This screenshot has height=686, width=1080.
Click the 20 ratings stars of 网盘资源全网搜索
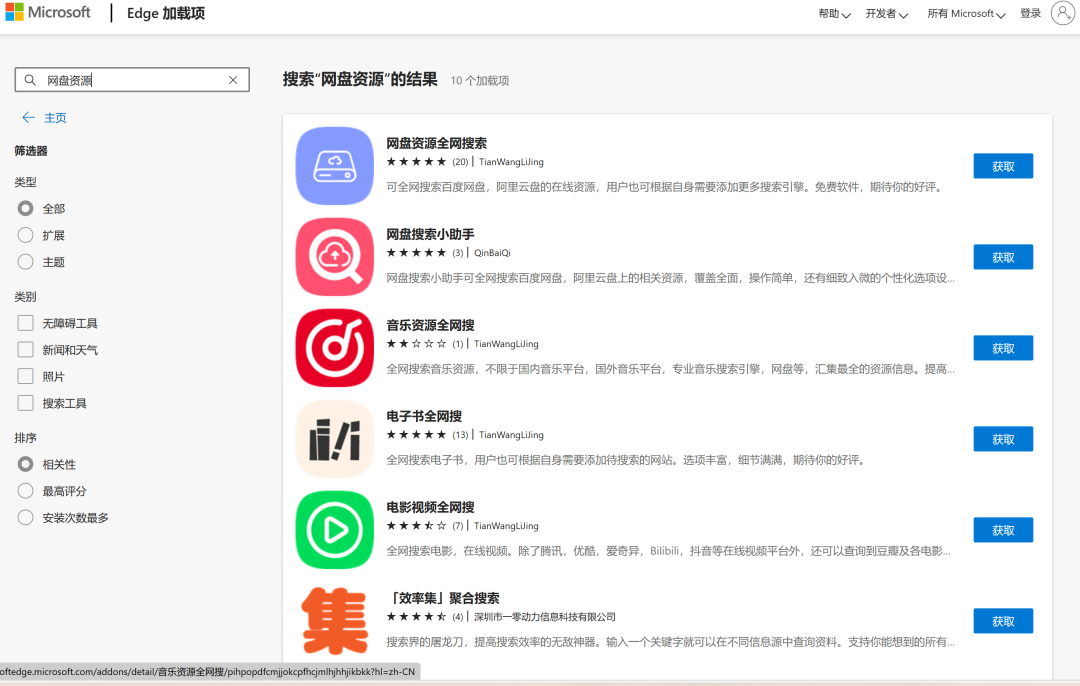click(417, 162)
